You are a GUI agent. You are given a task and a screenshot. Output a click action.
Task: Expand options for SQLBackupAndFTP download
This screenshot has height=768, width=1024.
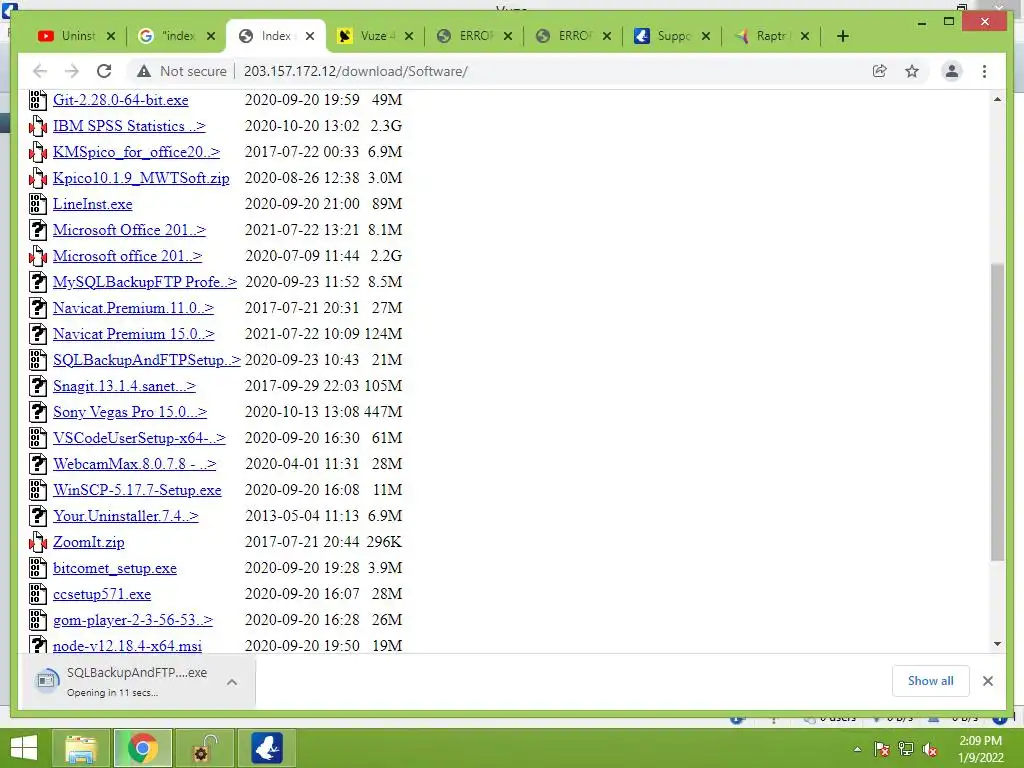pos(232,682)
